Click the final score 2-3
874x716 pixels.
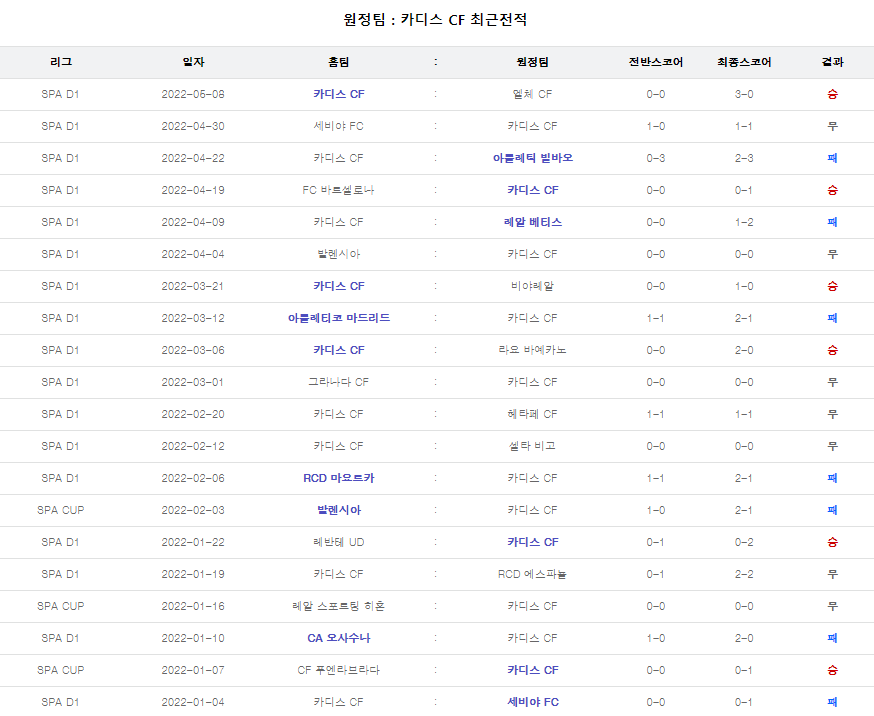(x=744, y=158)
